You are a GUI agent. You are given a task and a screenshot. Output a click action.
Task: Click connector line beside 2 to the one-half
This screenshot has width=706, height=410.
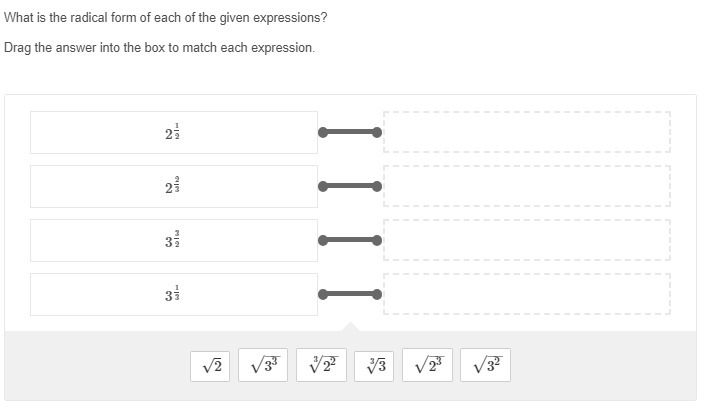click(350, 132)
